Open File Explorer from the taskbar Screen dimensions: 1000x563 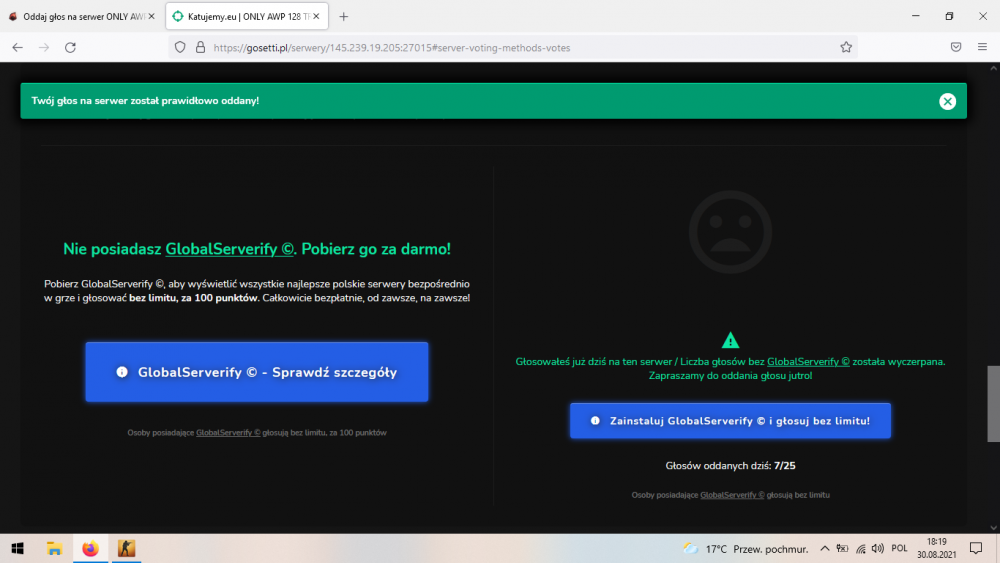(x=54, y=548)
